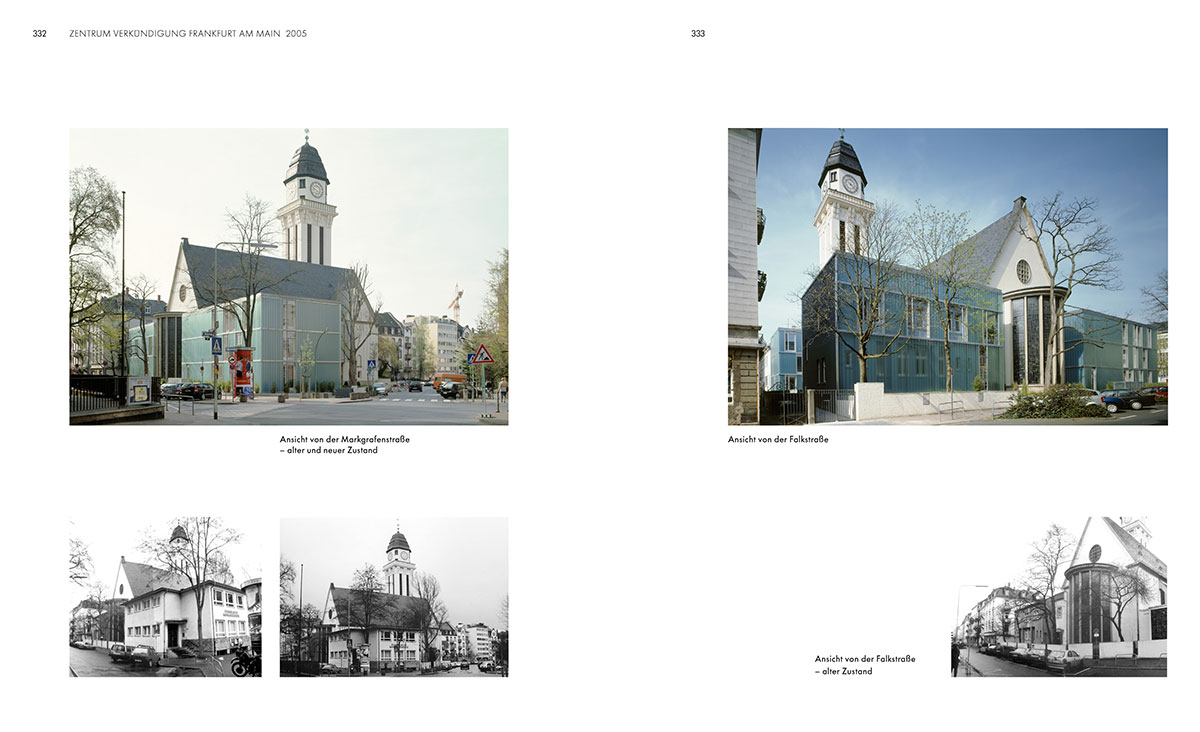Open the large color Falkstraße photo
Viewport: 1200px width, 732px height.
947,276
